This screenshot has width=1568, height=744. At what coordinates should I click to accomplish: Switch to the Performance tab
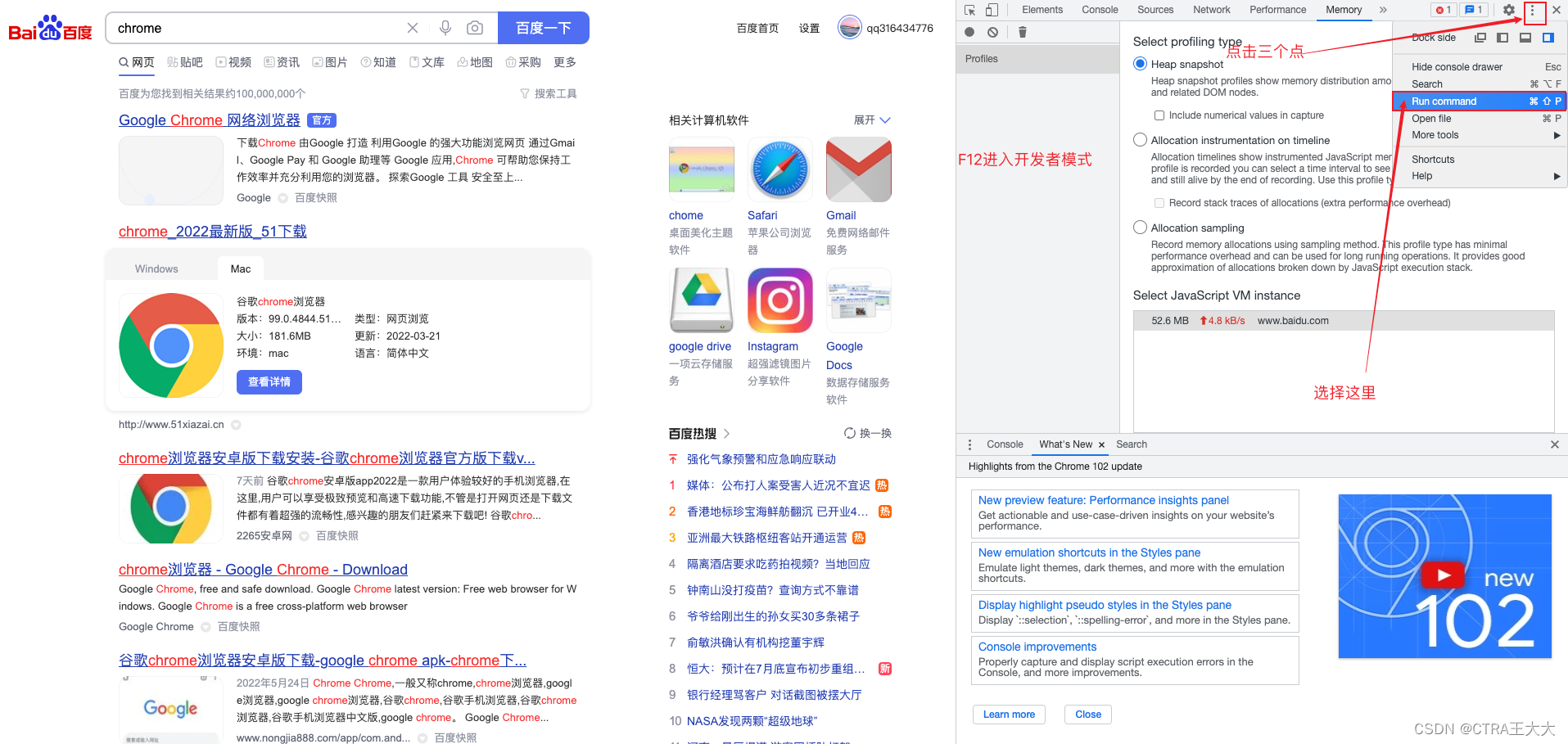[x=1277, y=10]
